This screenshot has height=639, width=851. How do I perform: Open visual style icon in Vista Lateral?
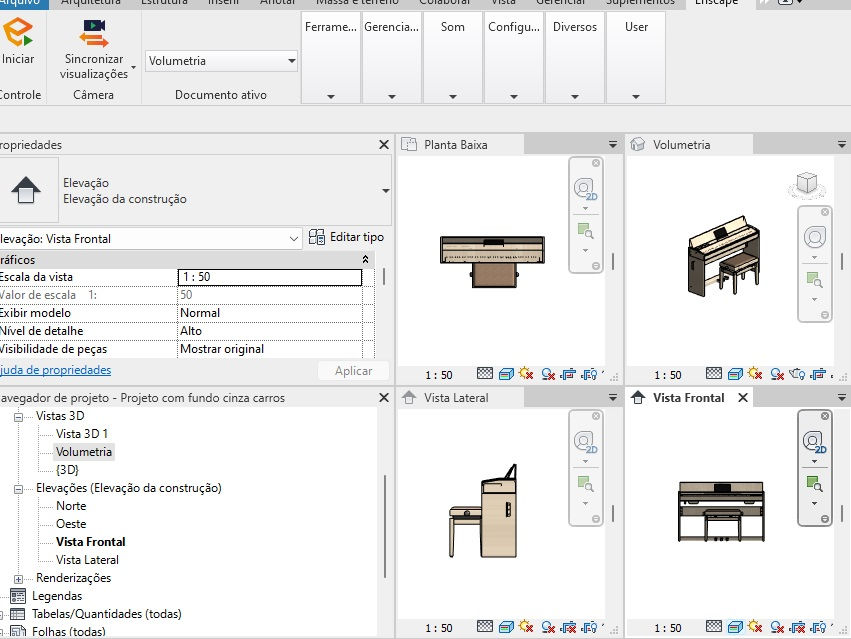(506, 627)
